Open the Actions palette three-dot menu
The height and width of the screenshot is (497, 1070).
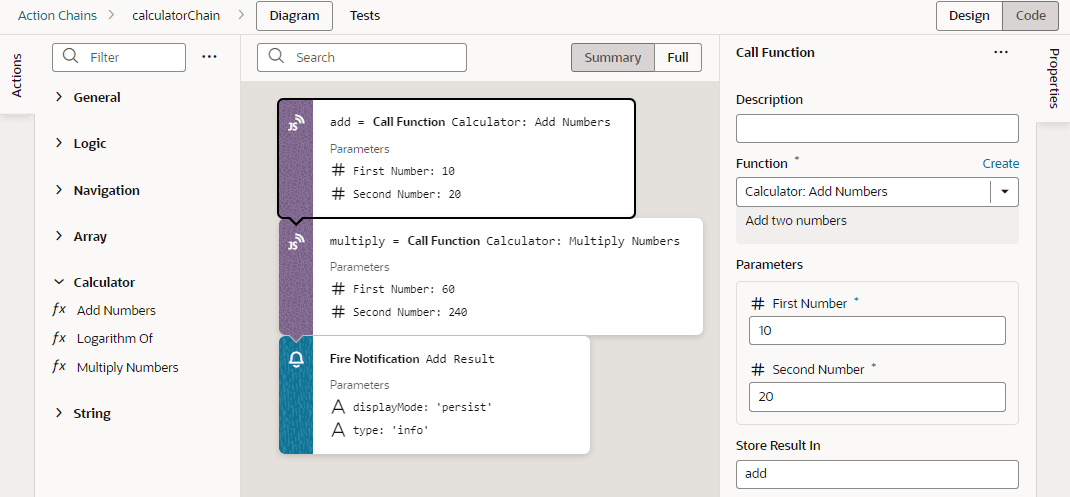pos(209,57)
